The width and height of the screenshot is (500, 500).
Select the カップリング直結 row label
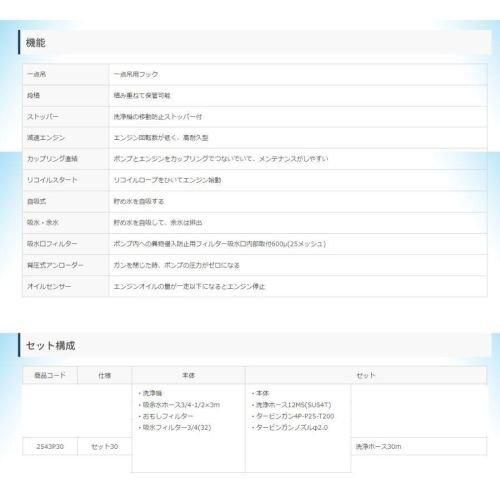[x=52, y=159]
